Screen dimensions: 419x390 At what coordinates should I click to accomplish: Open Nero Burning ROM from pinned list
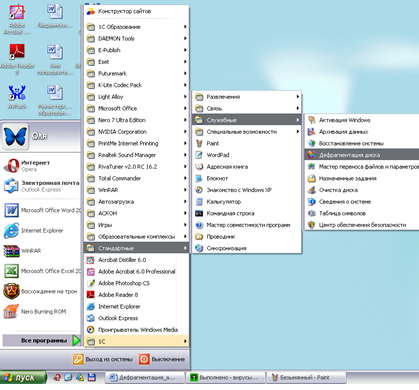click(x=42, y=312)
